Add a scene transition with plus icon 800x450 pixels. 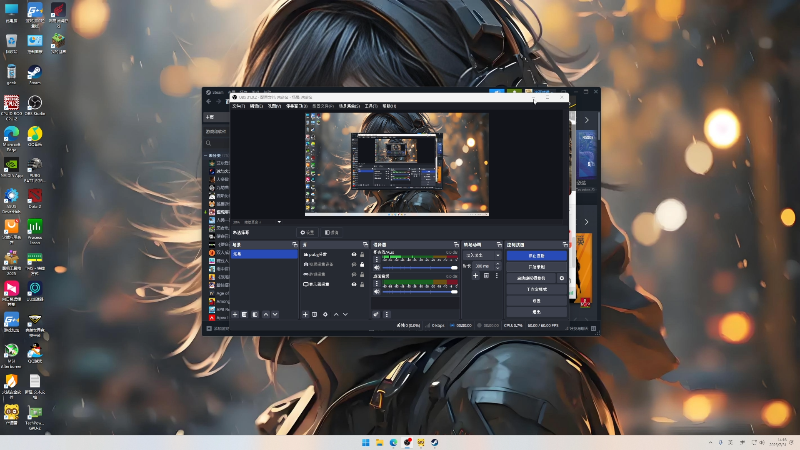475,276
